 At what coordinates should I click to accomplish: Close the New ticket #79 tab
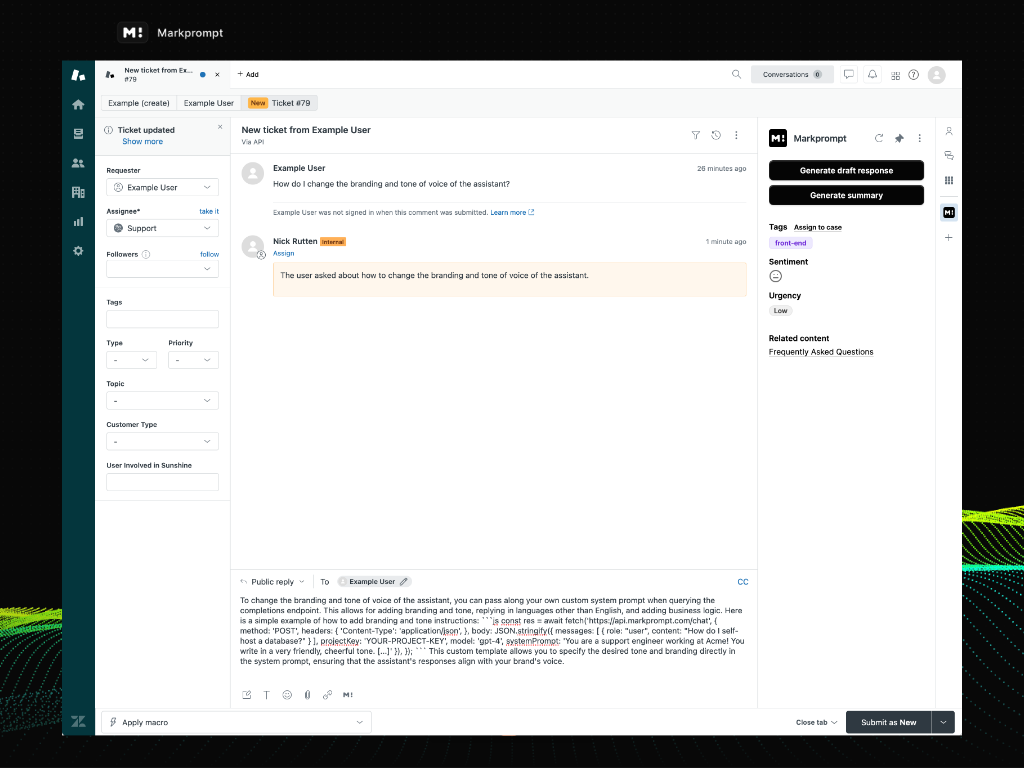(x=217, y=74)
